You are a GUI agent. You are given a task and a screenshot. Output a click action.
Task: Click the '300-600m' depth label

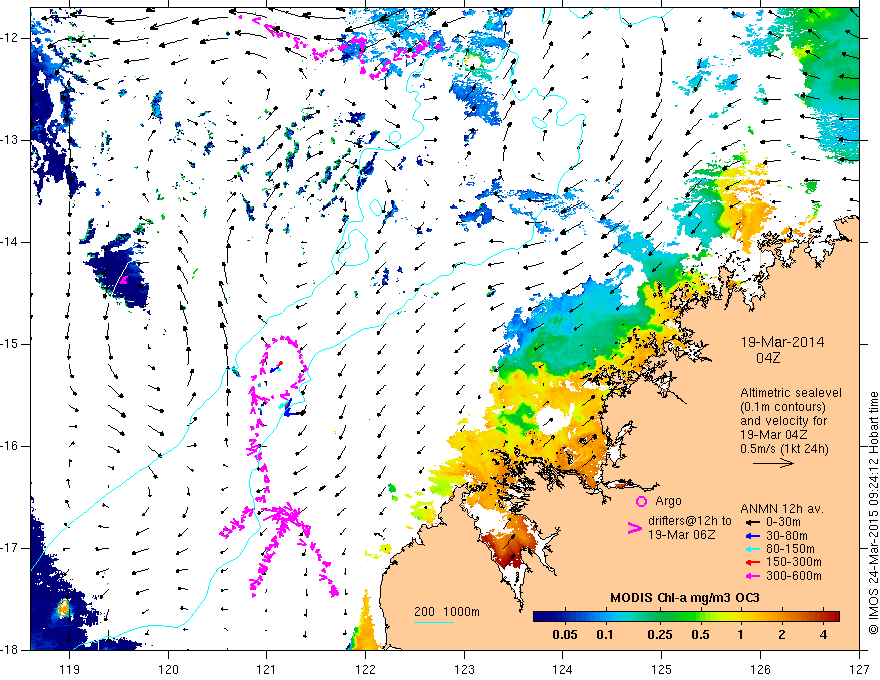pyautogui.click(x=793, y=576)
